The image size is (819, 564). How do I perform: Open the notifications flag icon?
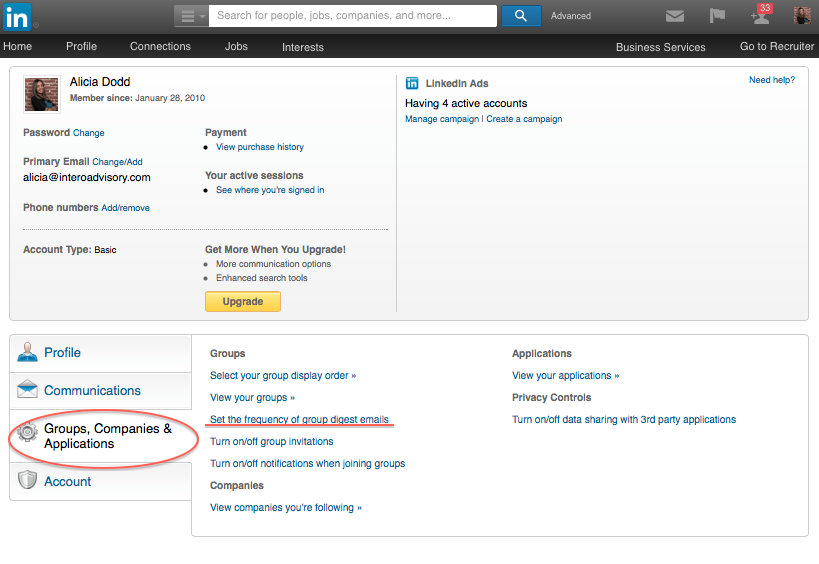717,16
